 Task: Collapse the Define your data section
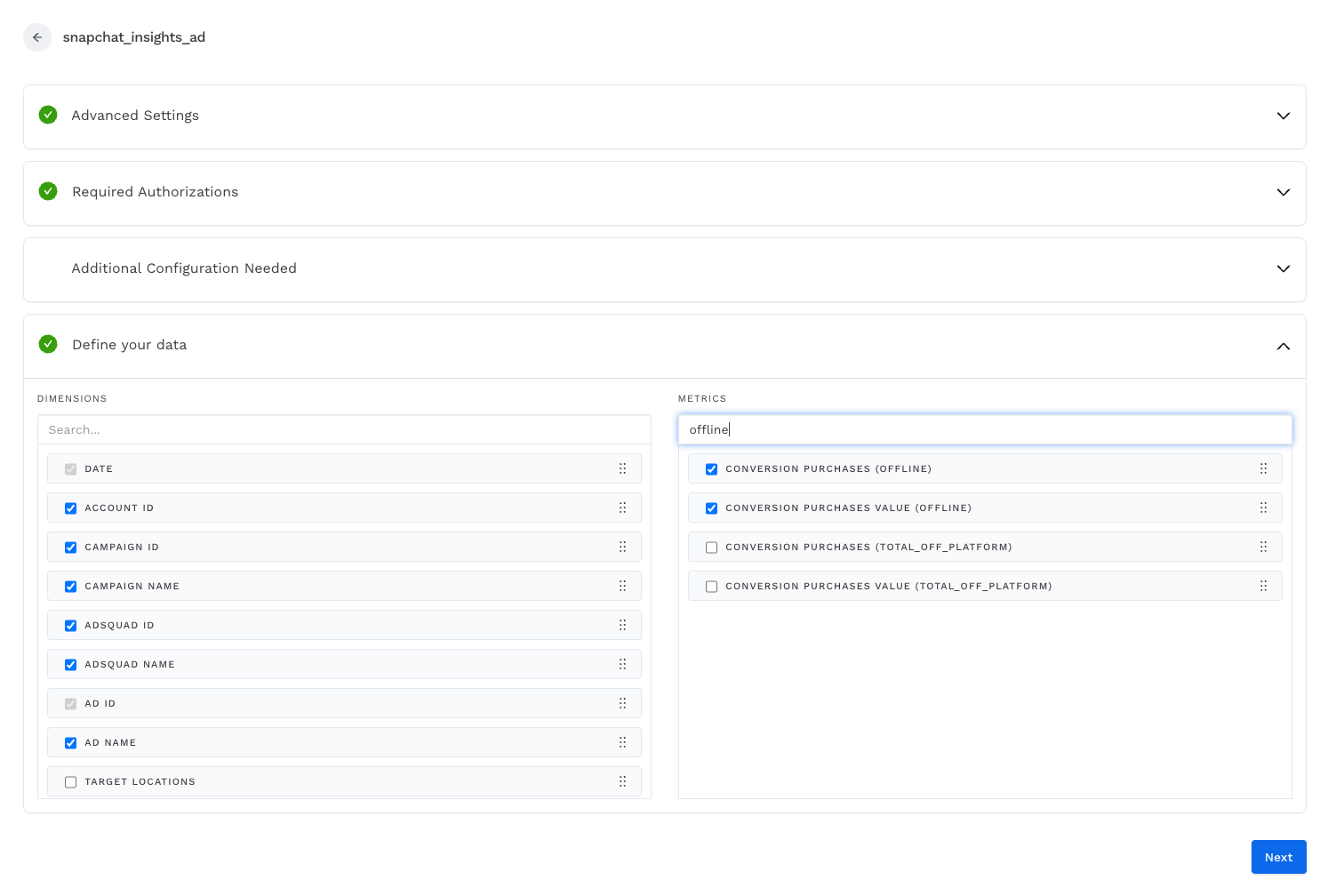point(1283,346)
